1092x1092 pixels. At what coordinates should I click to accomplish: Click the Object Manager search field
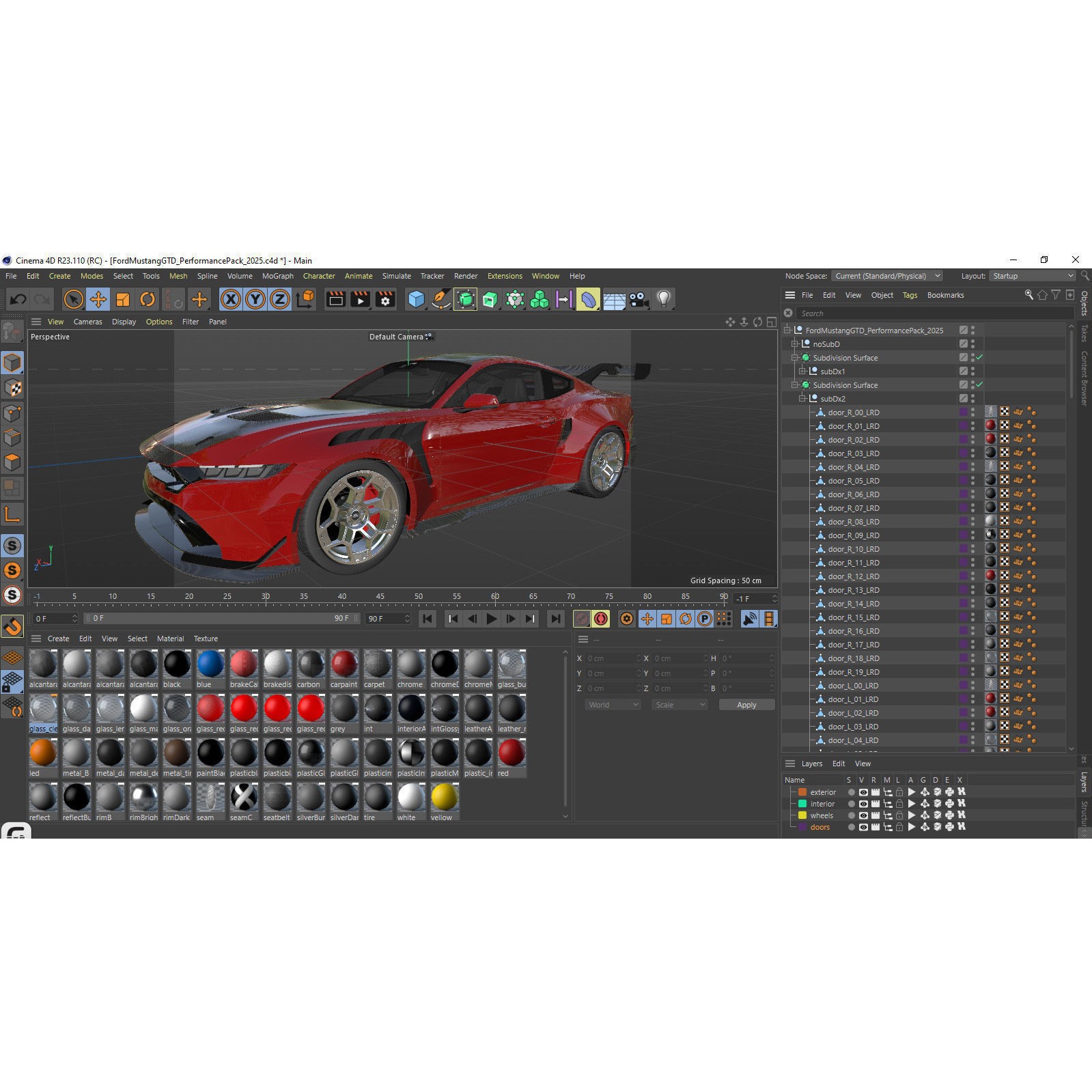pos(934,313)
